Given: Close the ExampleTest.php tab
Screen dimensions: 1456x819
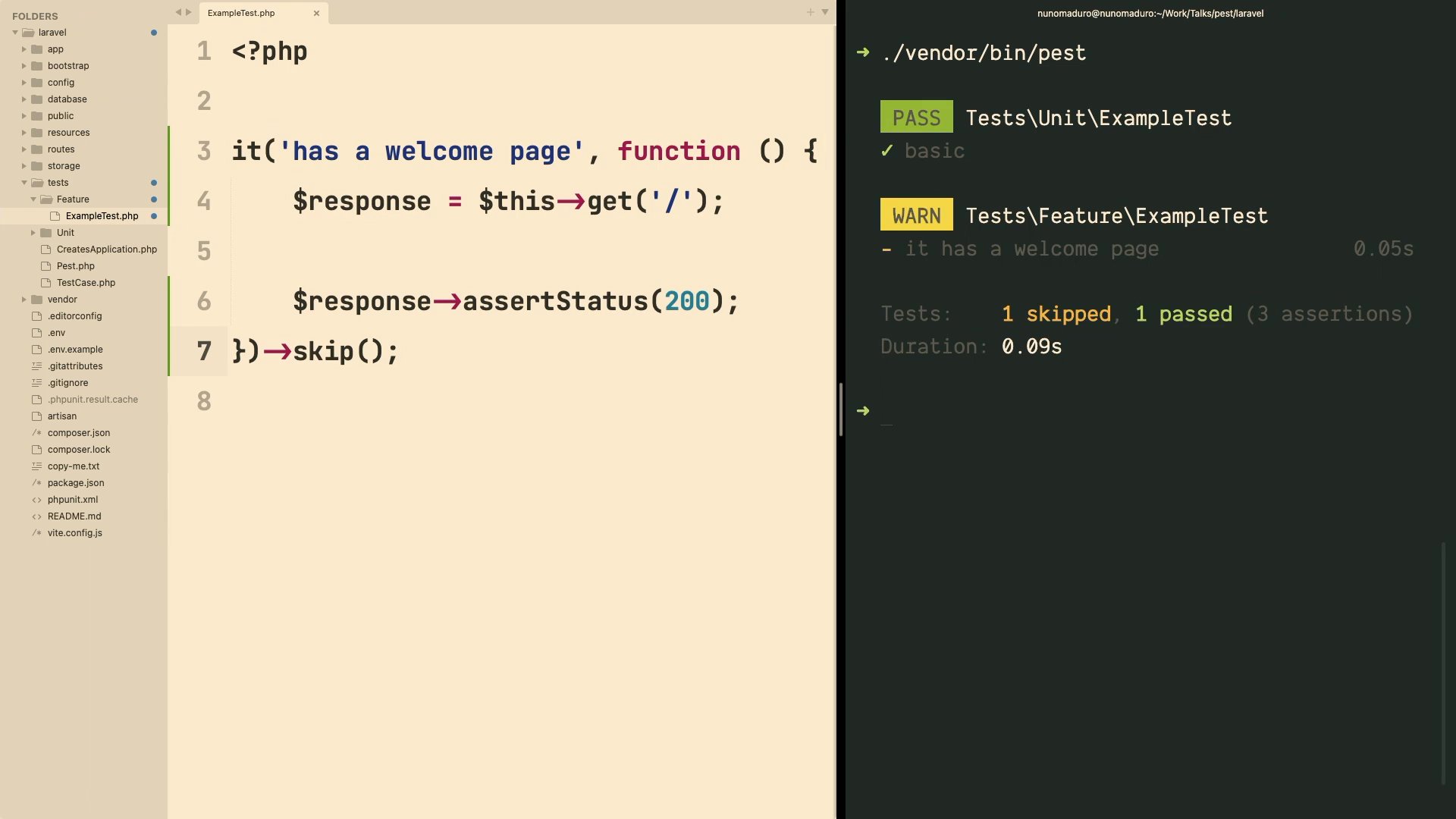Looking at the screenshot, I should [x=316, y=13].
